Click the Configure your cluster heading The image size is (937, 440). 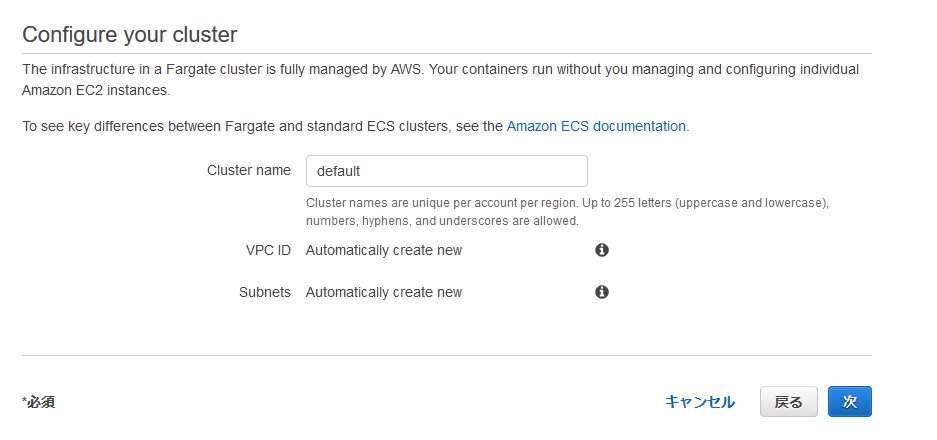[x=130, y=35]
